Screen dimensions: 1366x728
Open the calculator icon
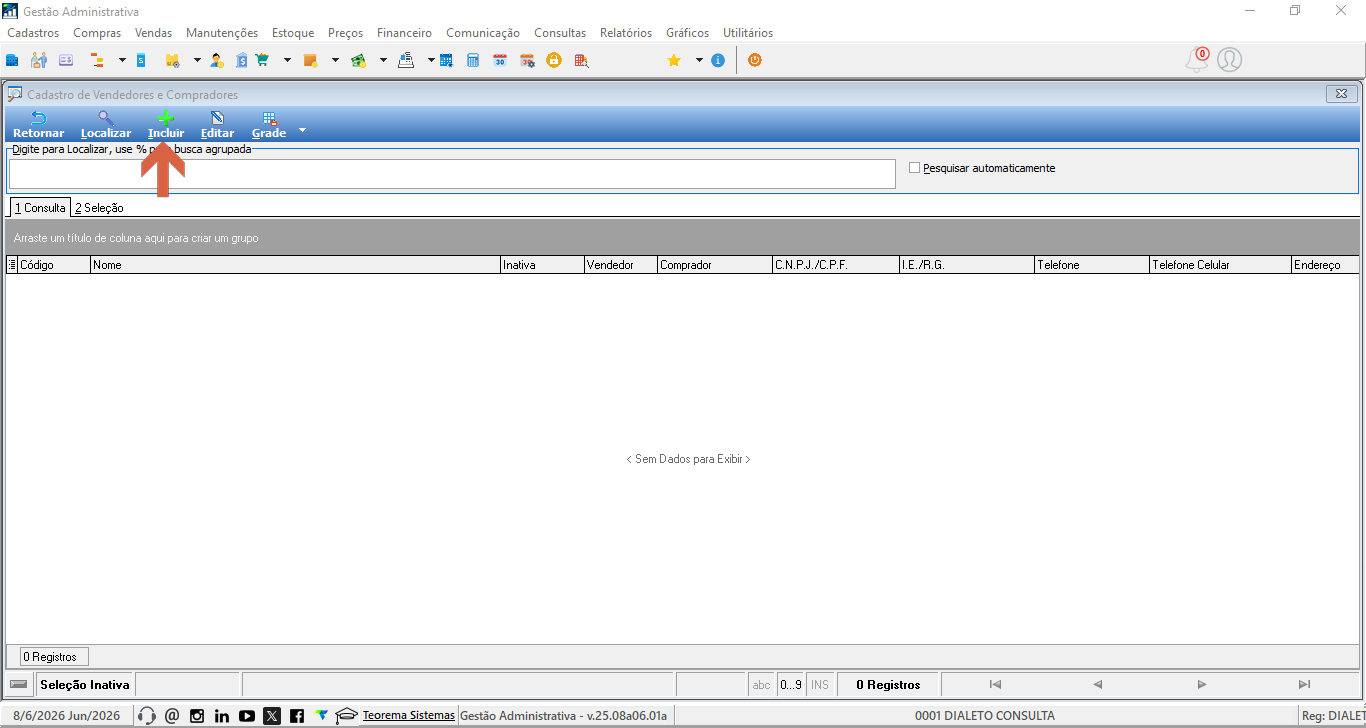click(x=473, y=60)
